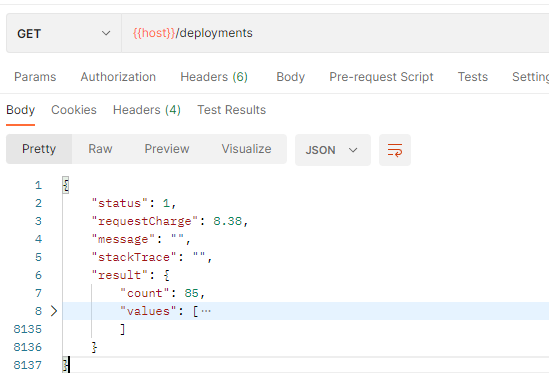Open the GET method dropdown

coord(64,33)
